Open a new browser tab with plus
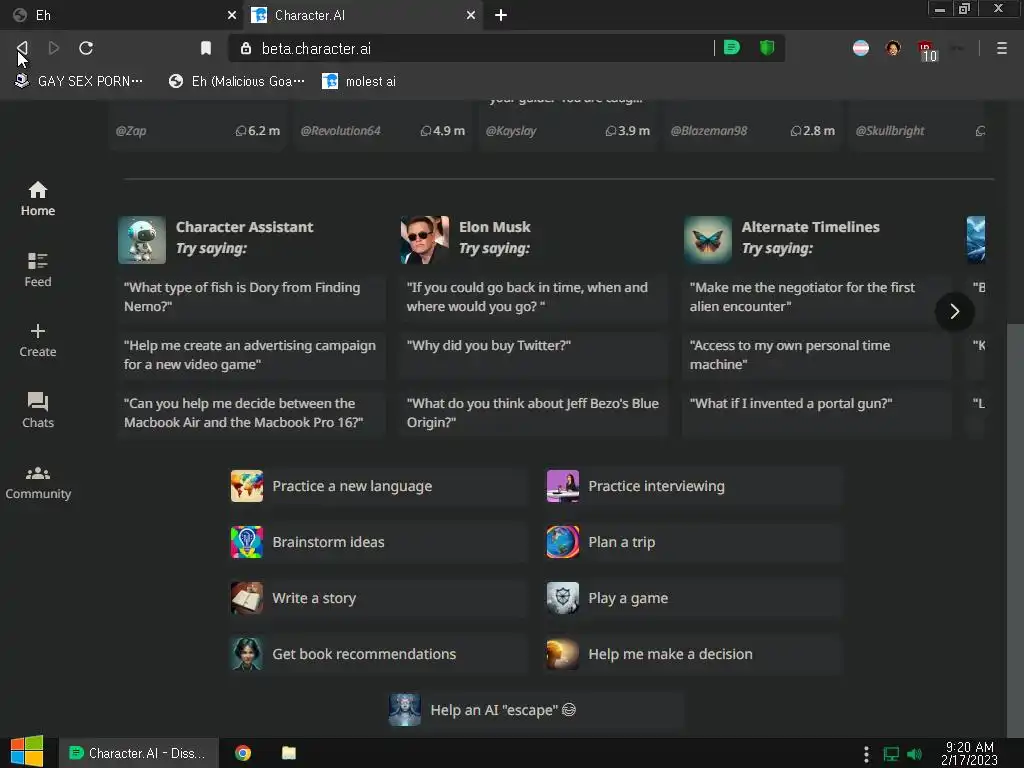The height and width of the screenshot is (768, 1024). point(501,15)
